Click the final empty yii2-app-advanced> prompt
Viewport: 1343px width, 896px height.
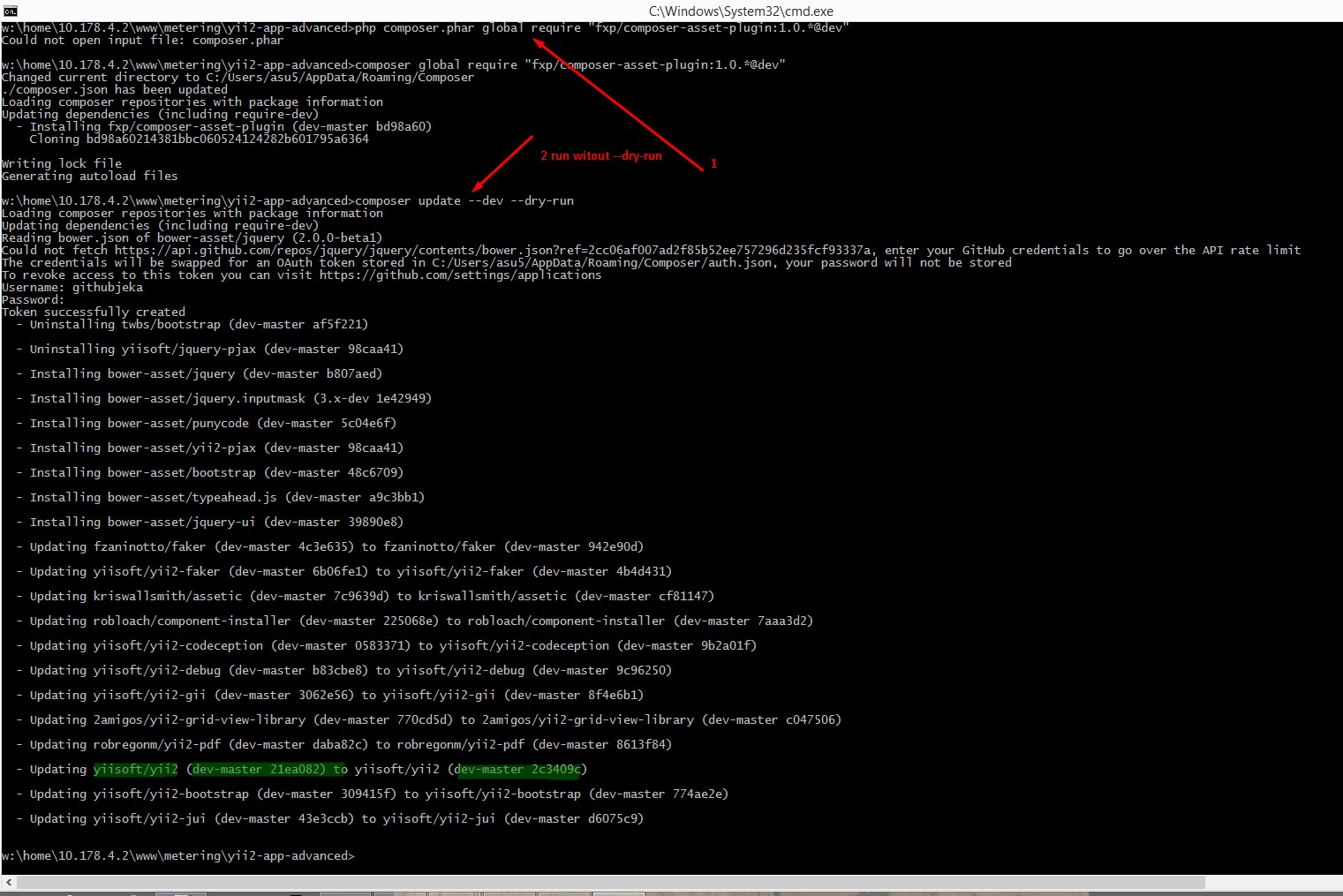[178, 855]
